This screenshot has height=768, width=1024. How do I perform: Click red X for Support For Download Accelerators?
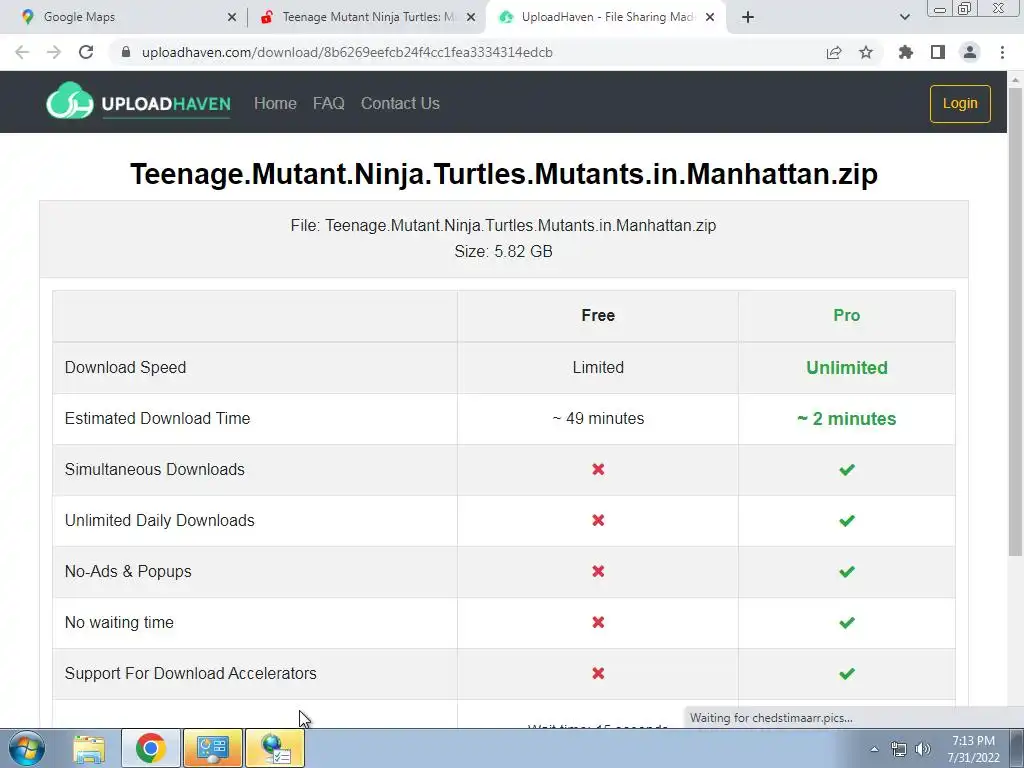click(x=598, y=673)
